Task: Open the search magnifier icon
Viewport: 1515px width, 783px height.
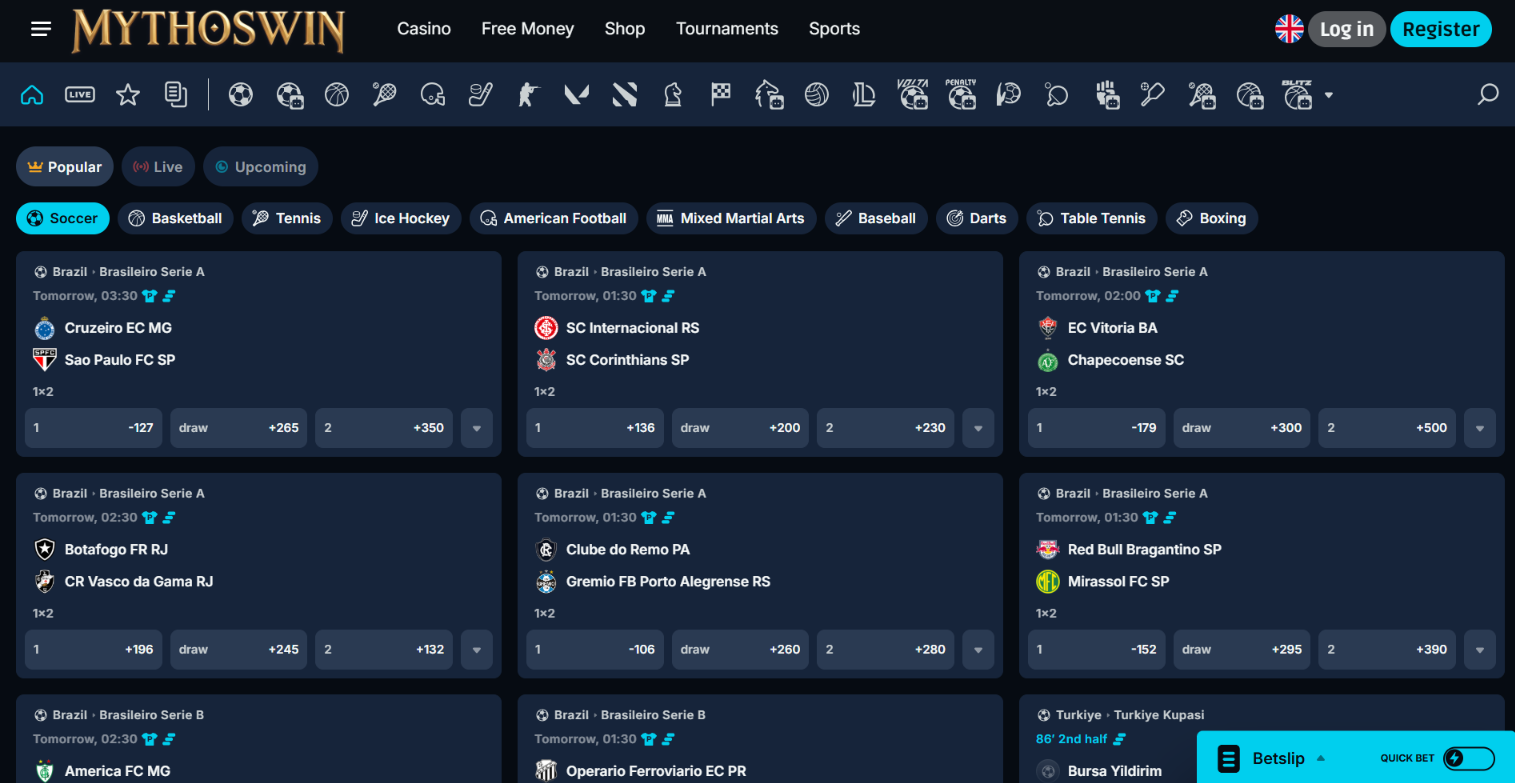Action: [1488, 95]
